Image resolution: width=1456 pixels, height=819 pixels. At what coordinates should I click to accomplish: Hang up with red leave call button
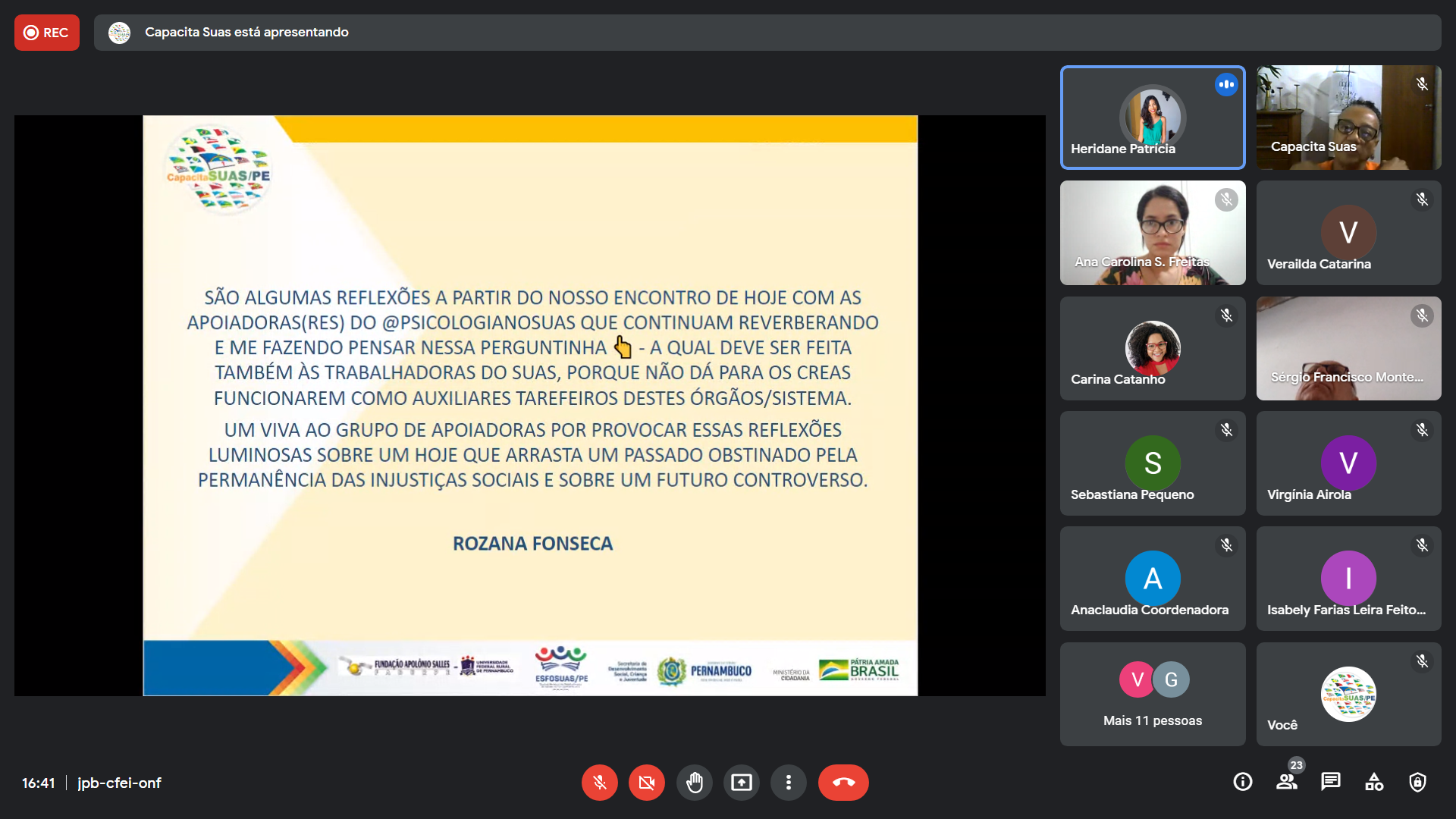pos(843,783)
